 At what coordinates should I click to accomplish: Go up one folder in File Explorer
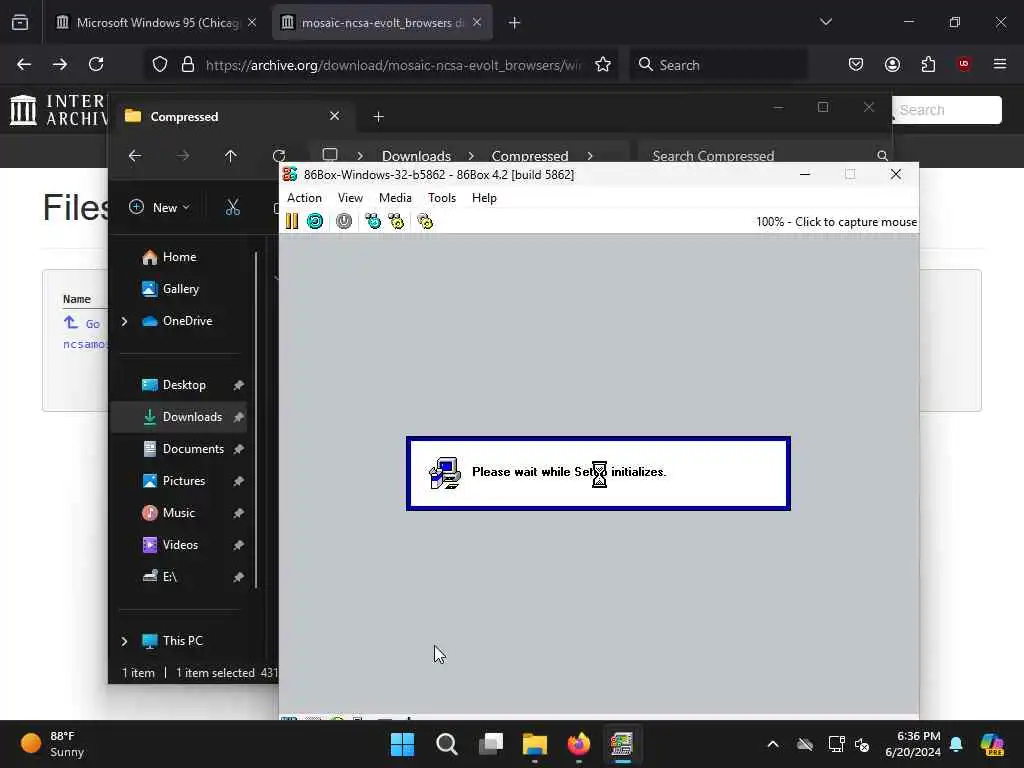pos(231,155)
